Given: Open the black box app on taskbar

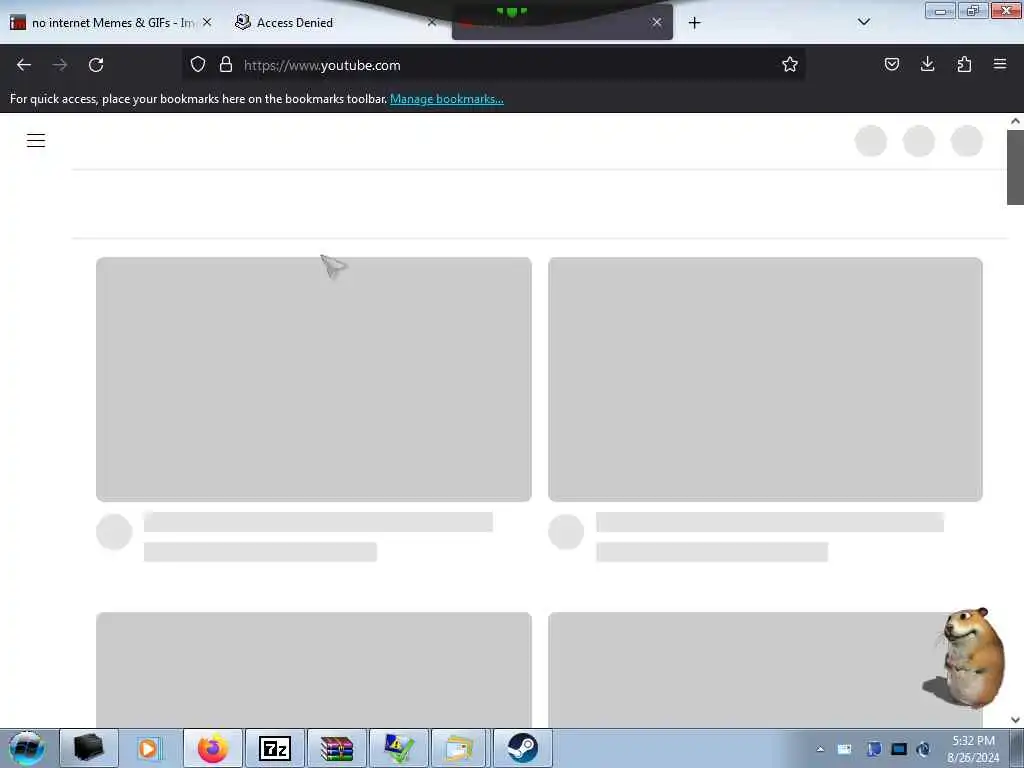Looking at the screenshot, I should click(89, 748).
